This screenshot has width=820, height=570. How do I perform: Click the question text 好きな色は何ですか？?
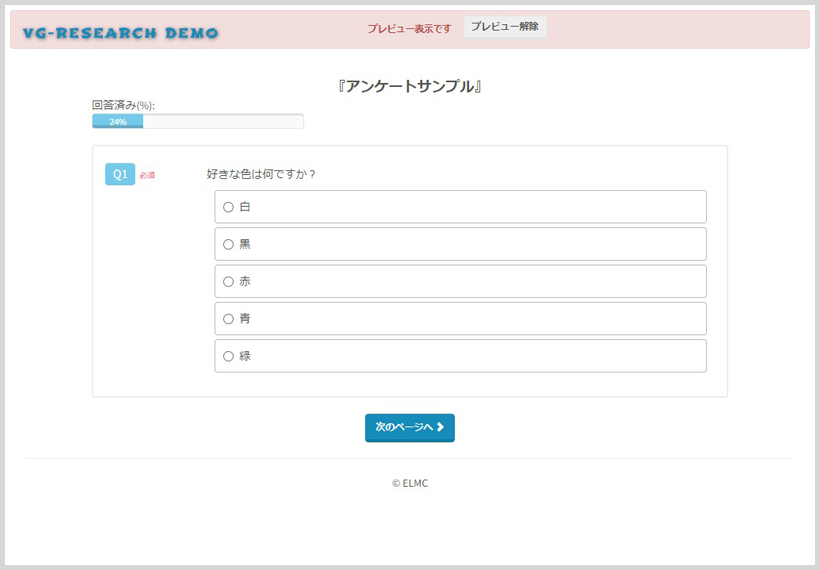tap(261, 174)
